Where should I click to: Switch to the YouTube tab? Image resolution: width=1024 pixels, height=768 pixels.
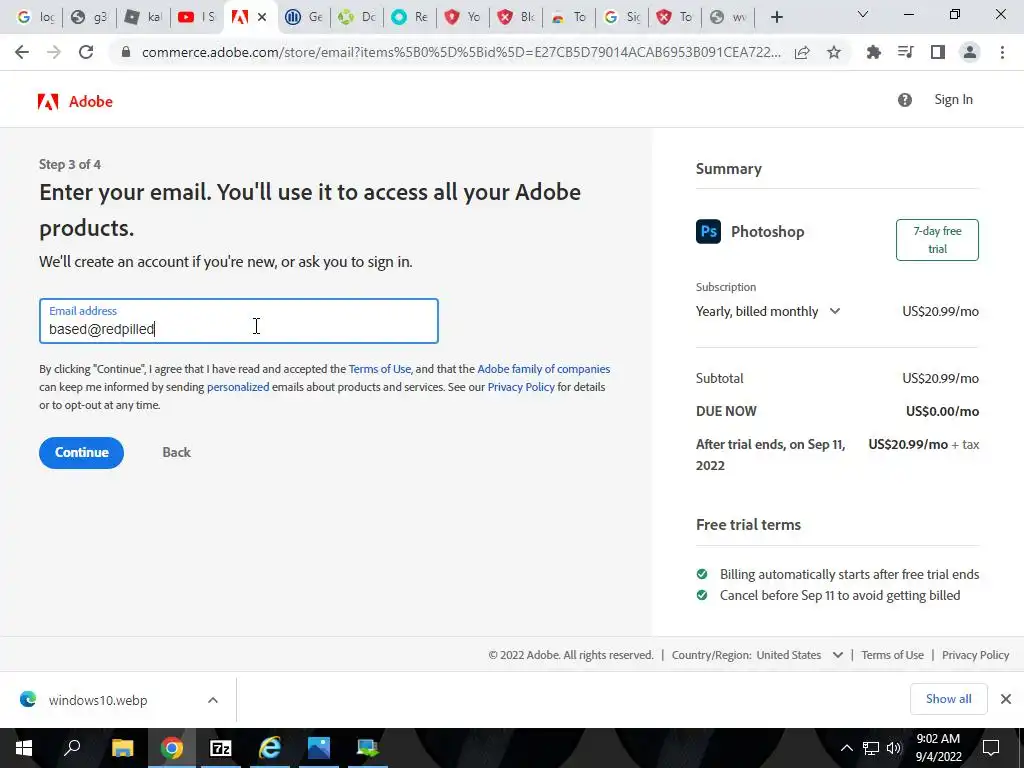point(197,17)
